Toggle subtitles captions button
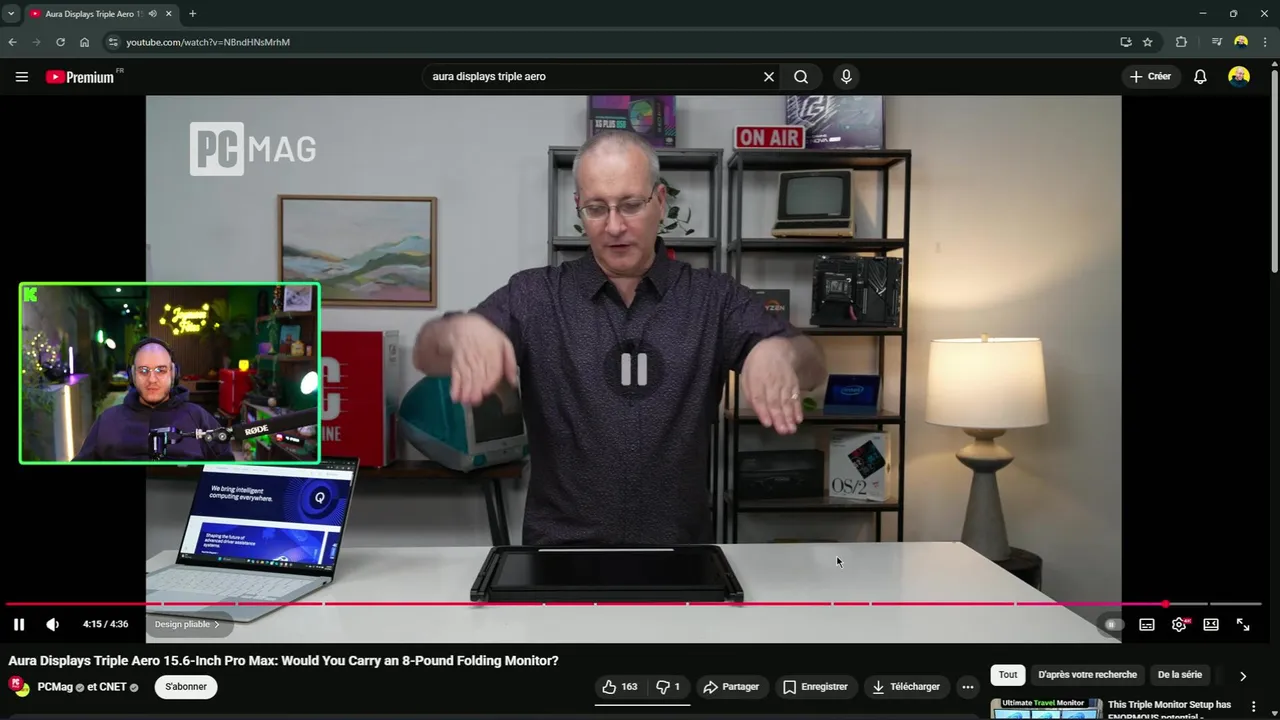 (x=1147, y=624)
